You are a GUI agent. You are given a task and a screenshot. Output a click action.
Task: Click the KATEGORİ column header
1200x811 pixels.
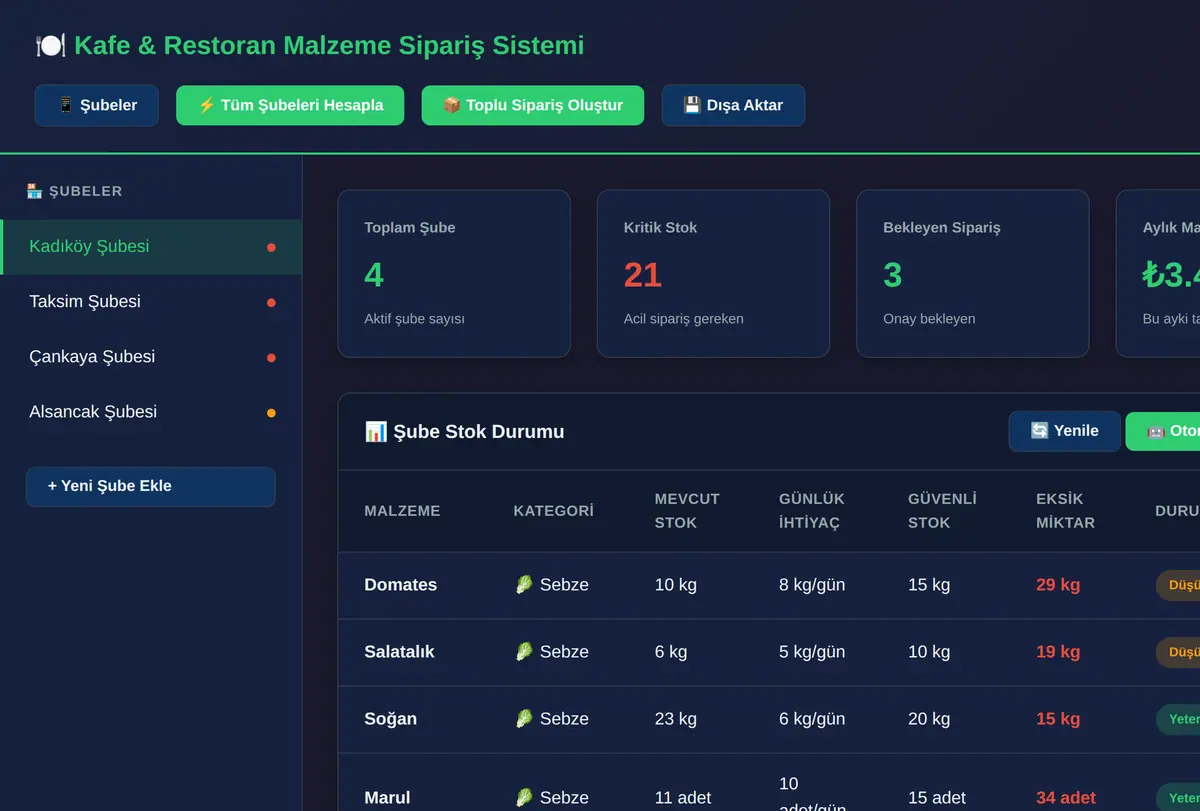click(553, 511)
